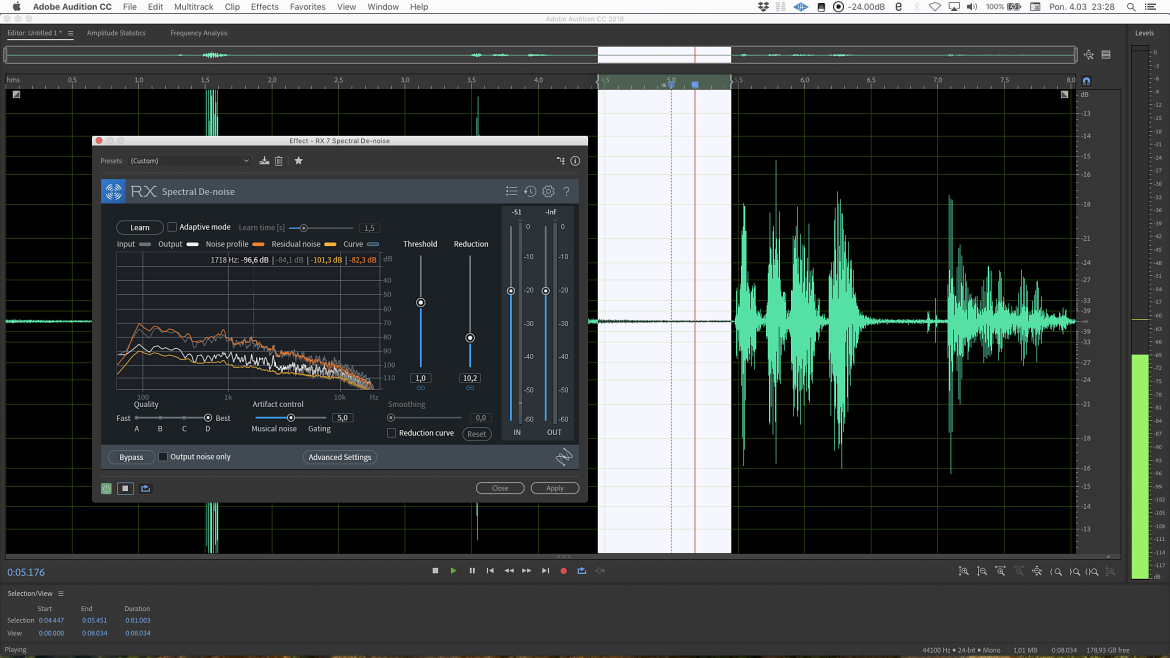Open the RX preset list icon

click(511, 192)
